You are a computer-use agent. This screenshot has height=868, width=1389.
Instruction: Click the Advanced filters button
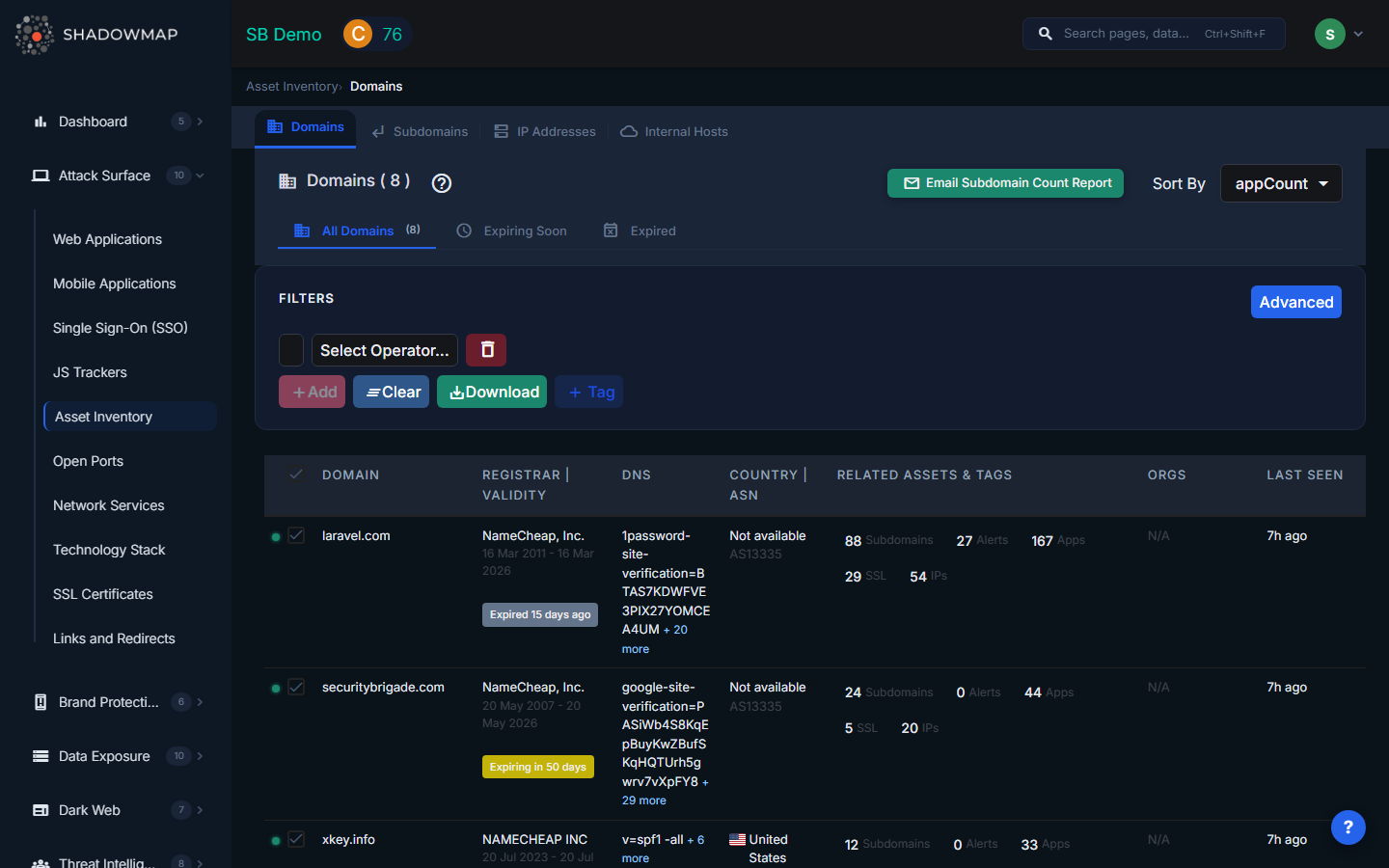(x=1295, y=302)
